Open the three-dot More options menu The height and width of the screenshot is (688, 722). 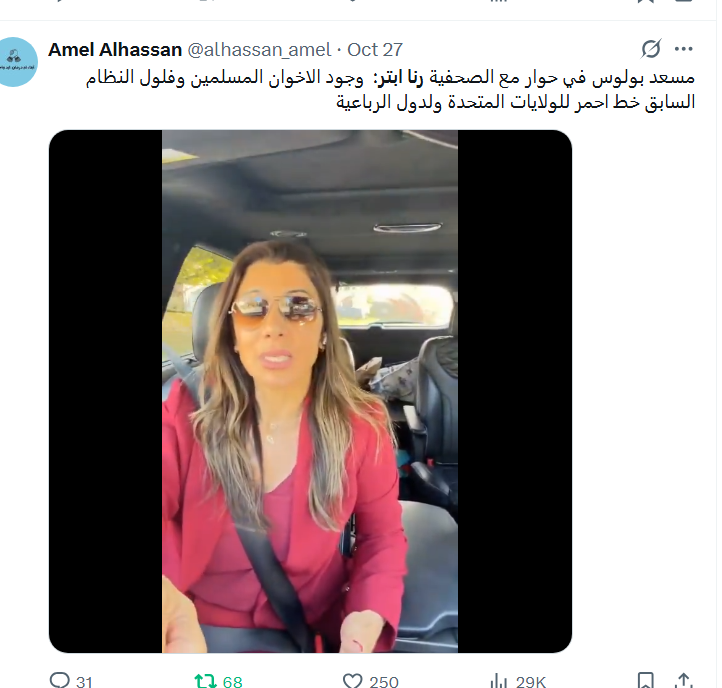pyautogui.click(x=684, y=49)
